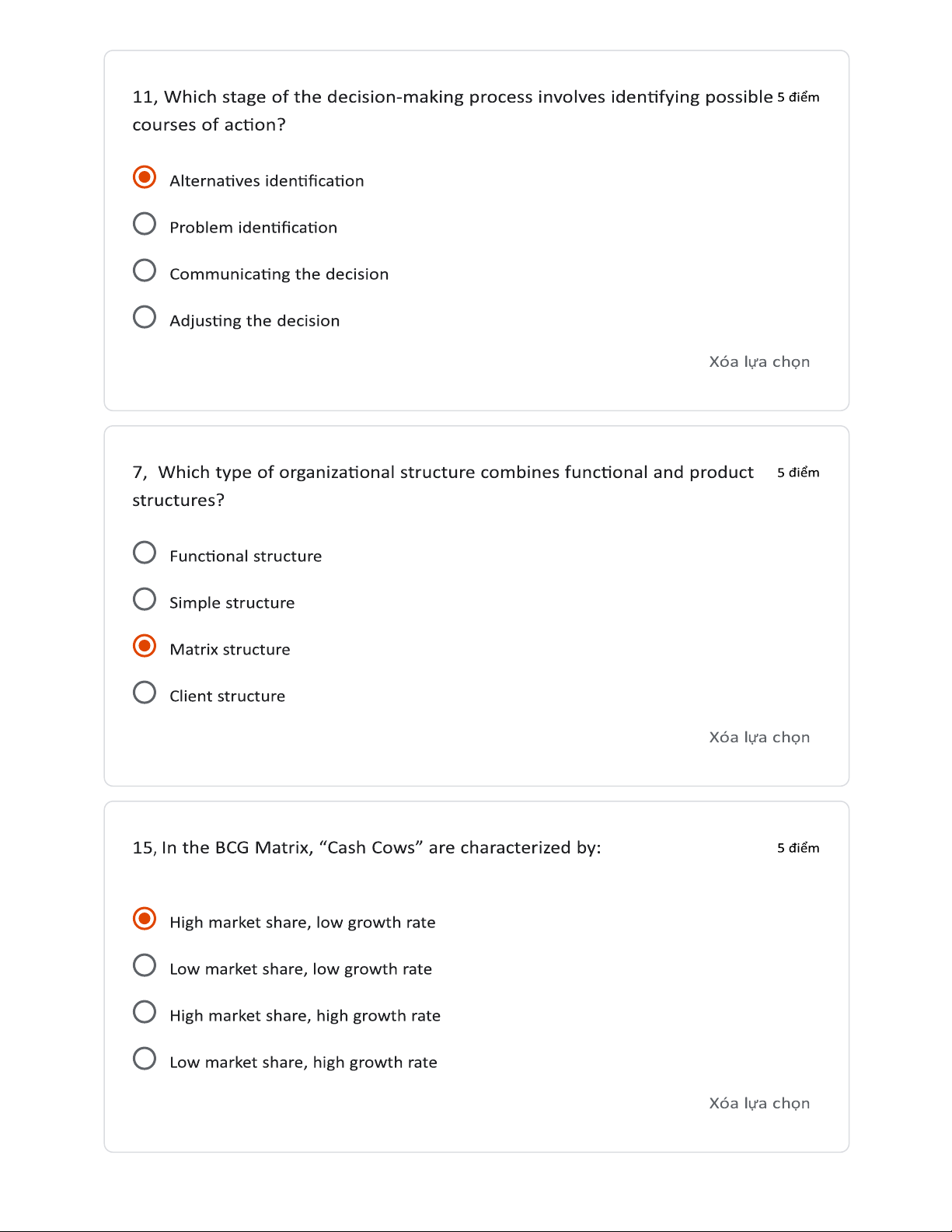This screenshot has width=952, height=1232.
Task: Pick Low market share, high growth rate
Action: 145,1059
